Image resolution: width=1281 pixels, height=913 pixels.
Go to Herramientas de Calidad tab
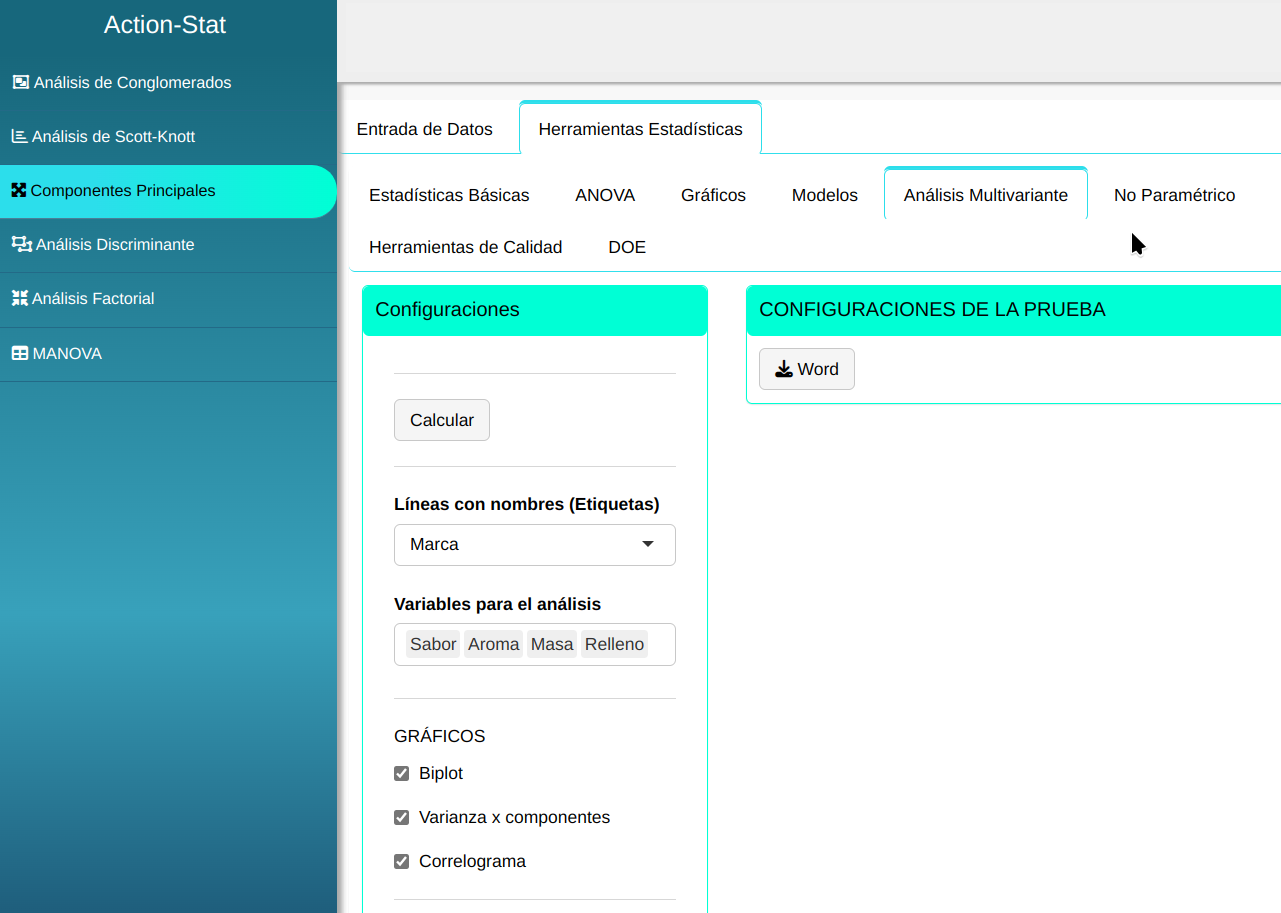pyautogui.click(x=465, y=247)
